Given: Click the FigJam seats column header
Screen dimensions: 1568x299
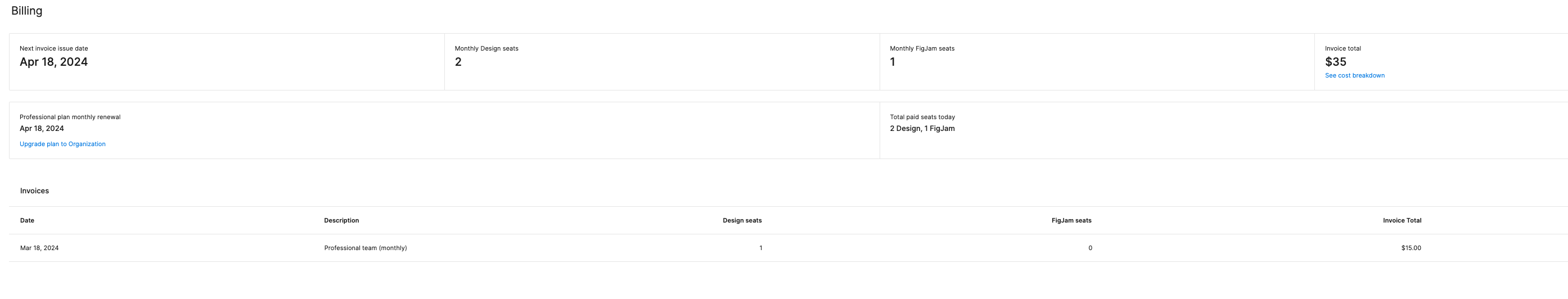Looking at the screenshot, I should coord(1071,221).
